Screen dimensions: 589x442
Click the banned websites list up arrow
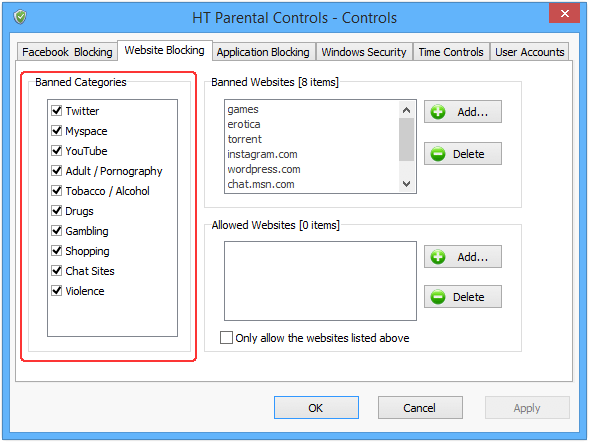(x=406, y=110)
